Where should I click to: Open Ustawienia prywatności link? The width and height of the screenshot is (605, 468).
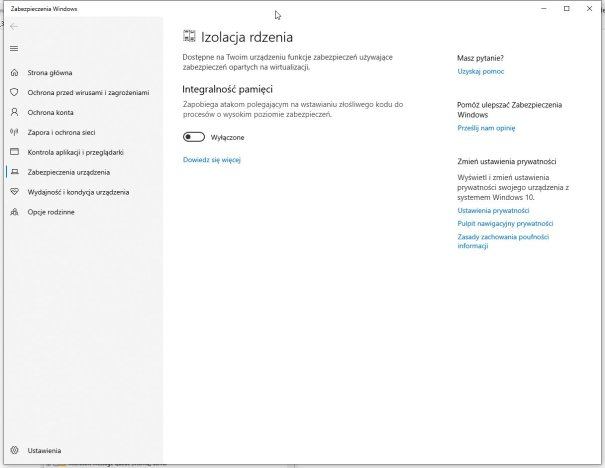click(x=493, y=211)
